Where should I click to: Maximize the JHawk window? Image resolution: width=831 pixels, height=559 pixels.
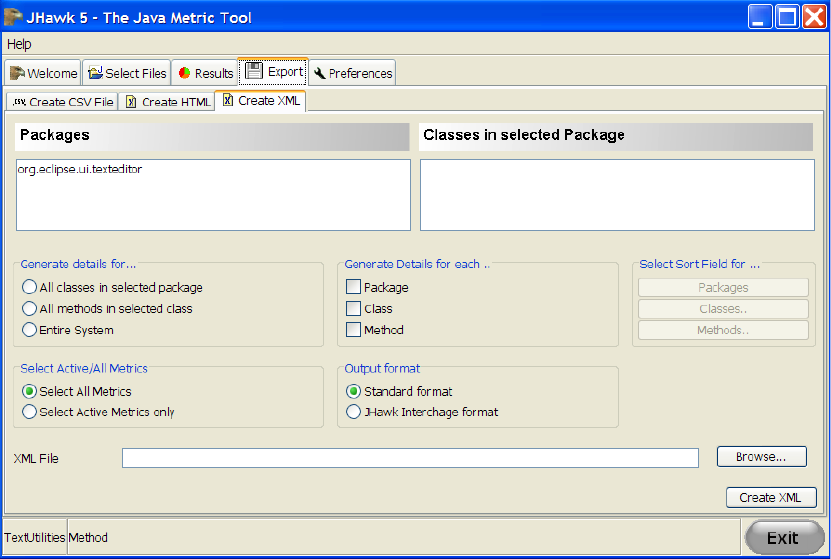[787, 16]
